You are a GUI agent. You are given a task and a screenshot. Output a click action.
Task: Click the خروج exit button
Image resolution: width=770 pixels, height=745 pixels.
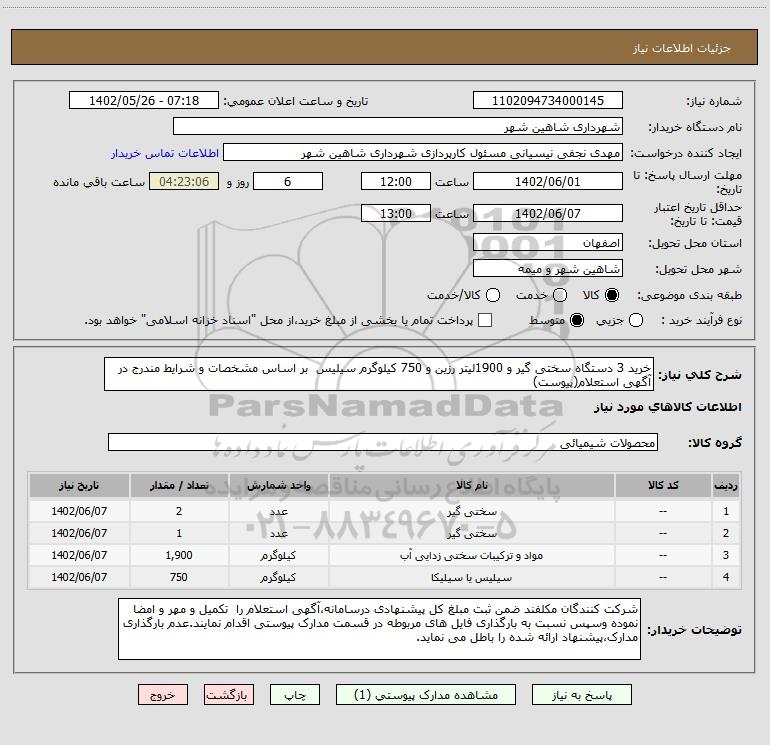click(163, 695)
